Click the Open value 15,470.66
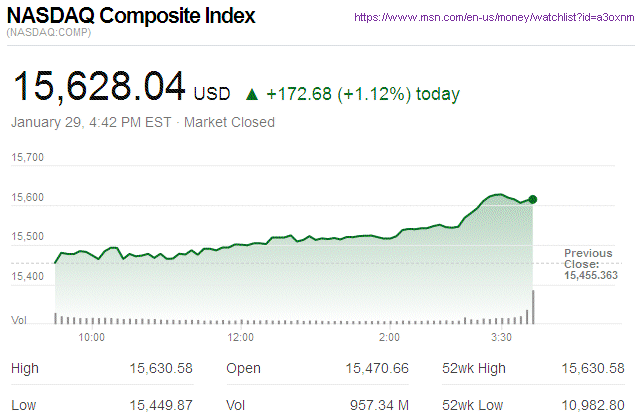The width and height of the screenshot is (640, 420). coord(377,369)
